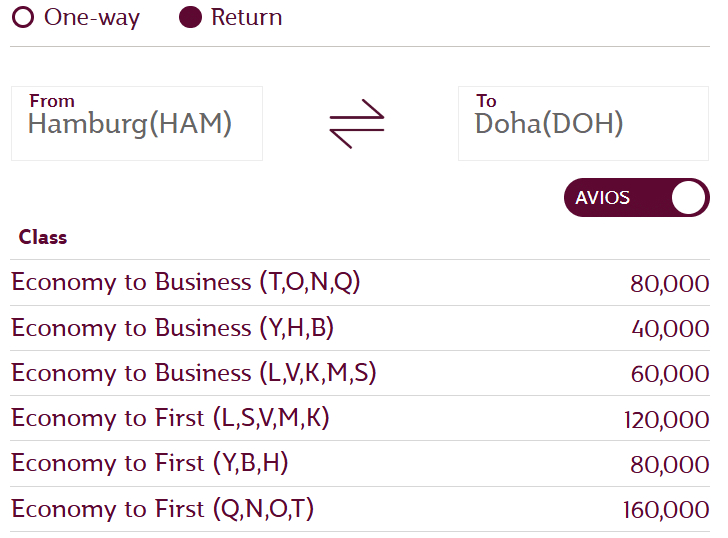Click the To Doha(DOH) field

coord(583,123)
